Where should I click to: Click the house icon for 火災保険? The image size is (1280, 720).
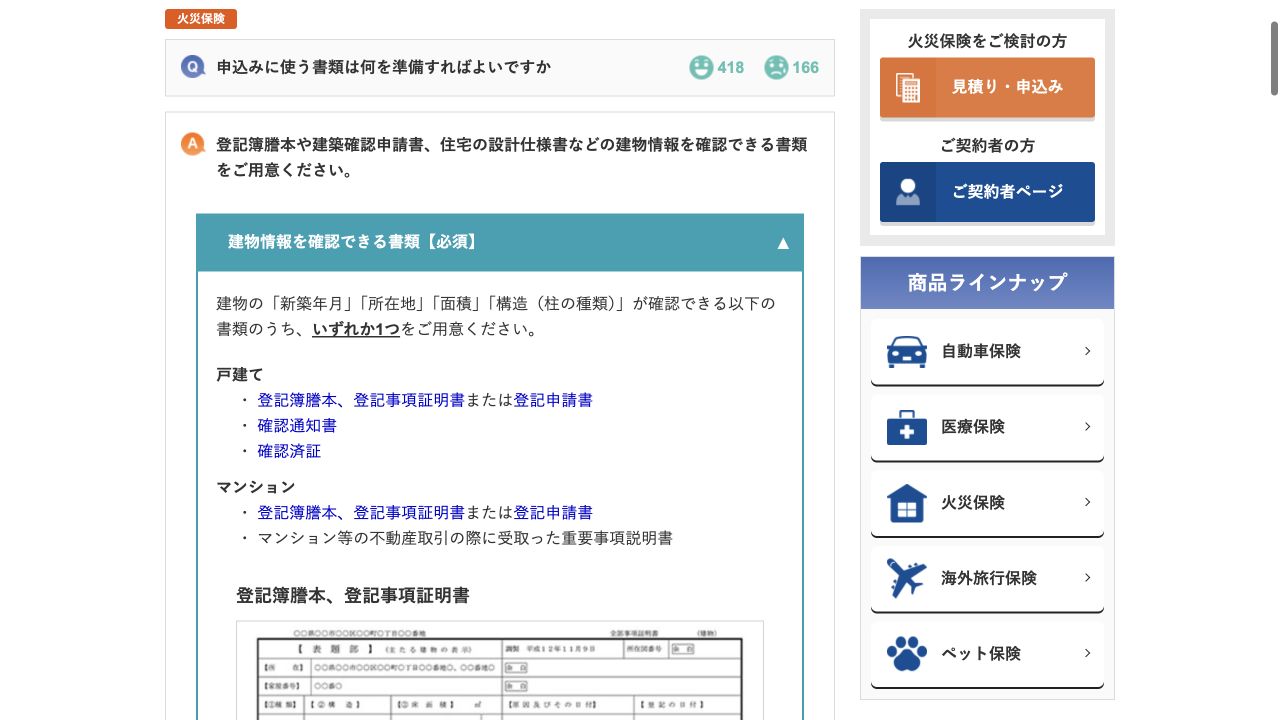point(907,503)
